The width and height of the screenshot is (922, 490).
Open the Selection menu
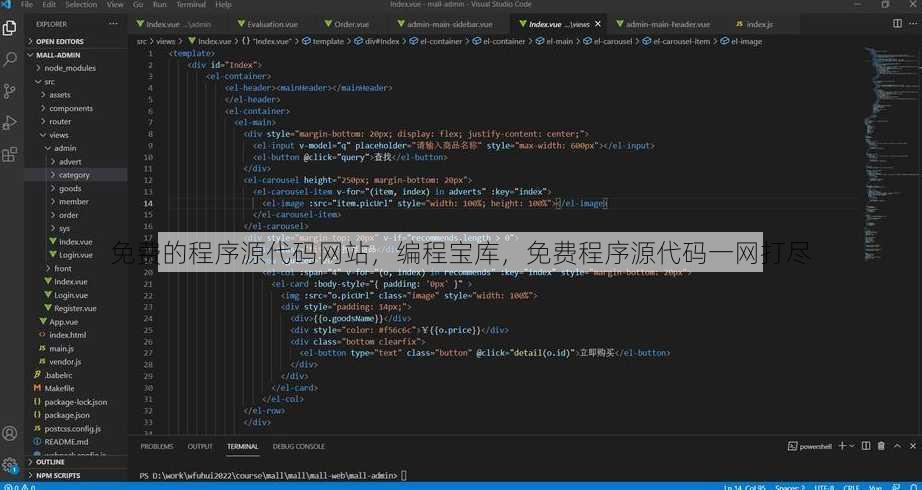tap(81, 4)
